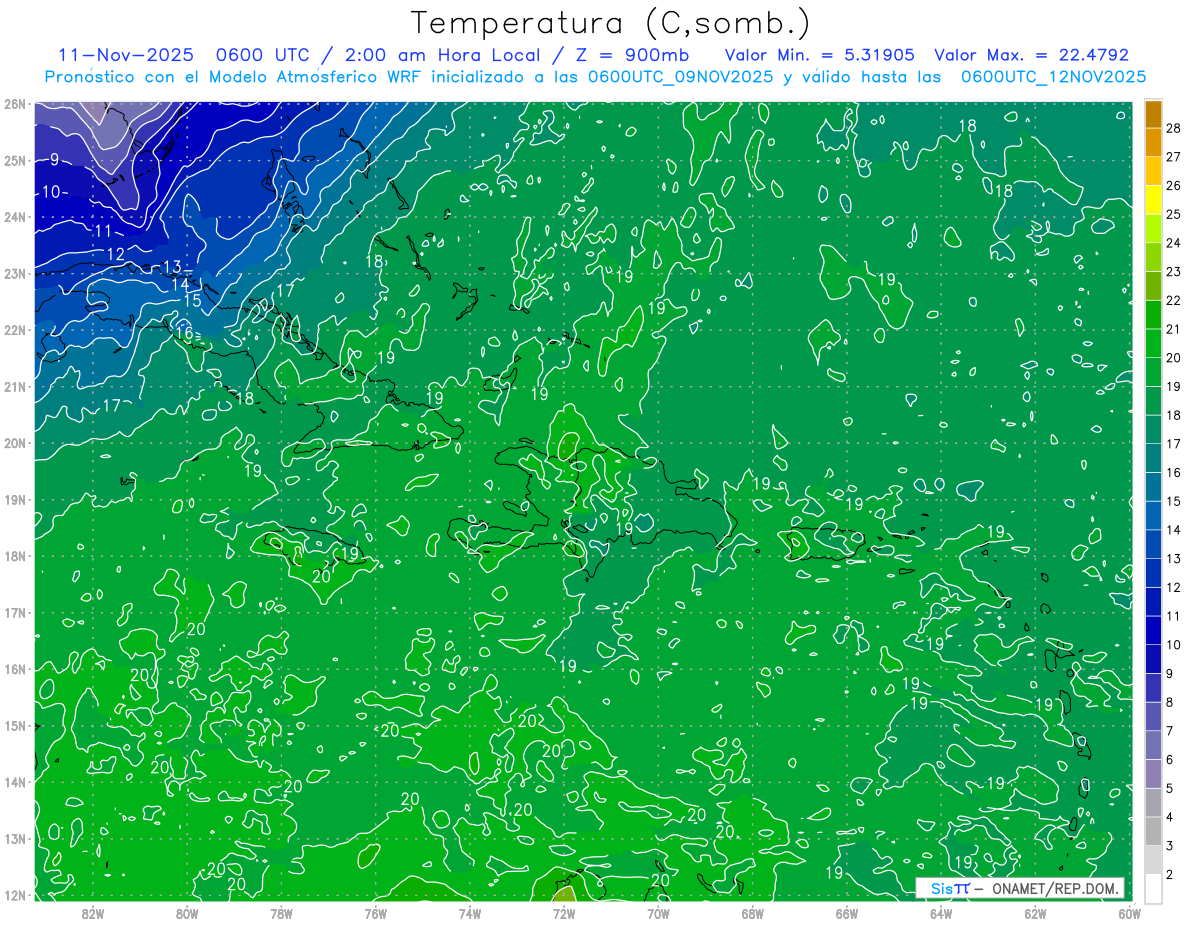Click legend value label '8'
1200x927 pixels.
(1169, 703)
